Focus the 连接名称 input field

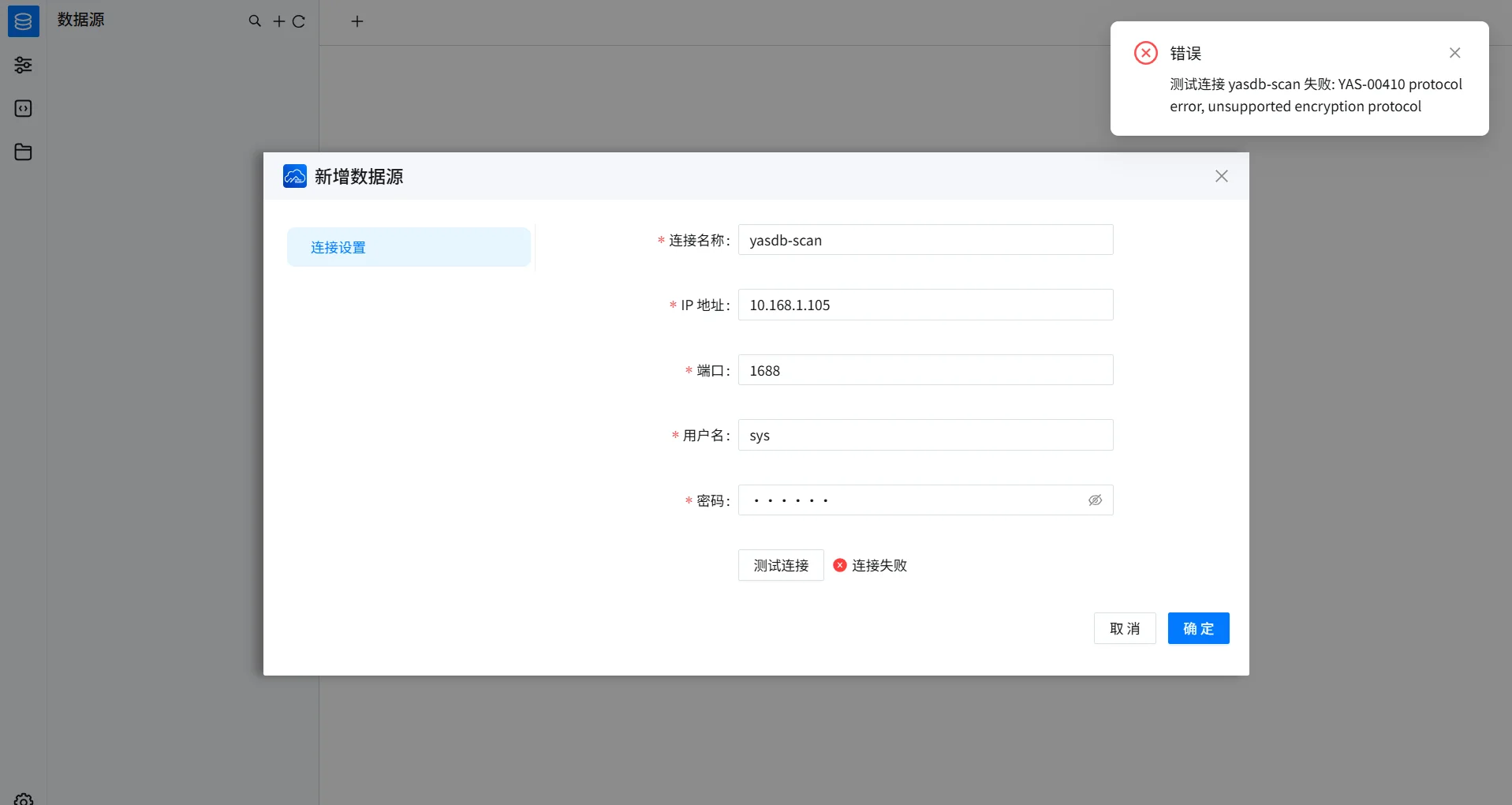pos(925,240)
